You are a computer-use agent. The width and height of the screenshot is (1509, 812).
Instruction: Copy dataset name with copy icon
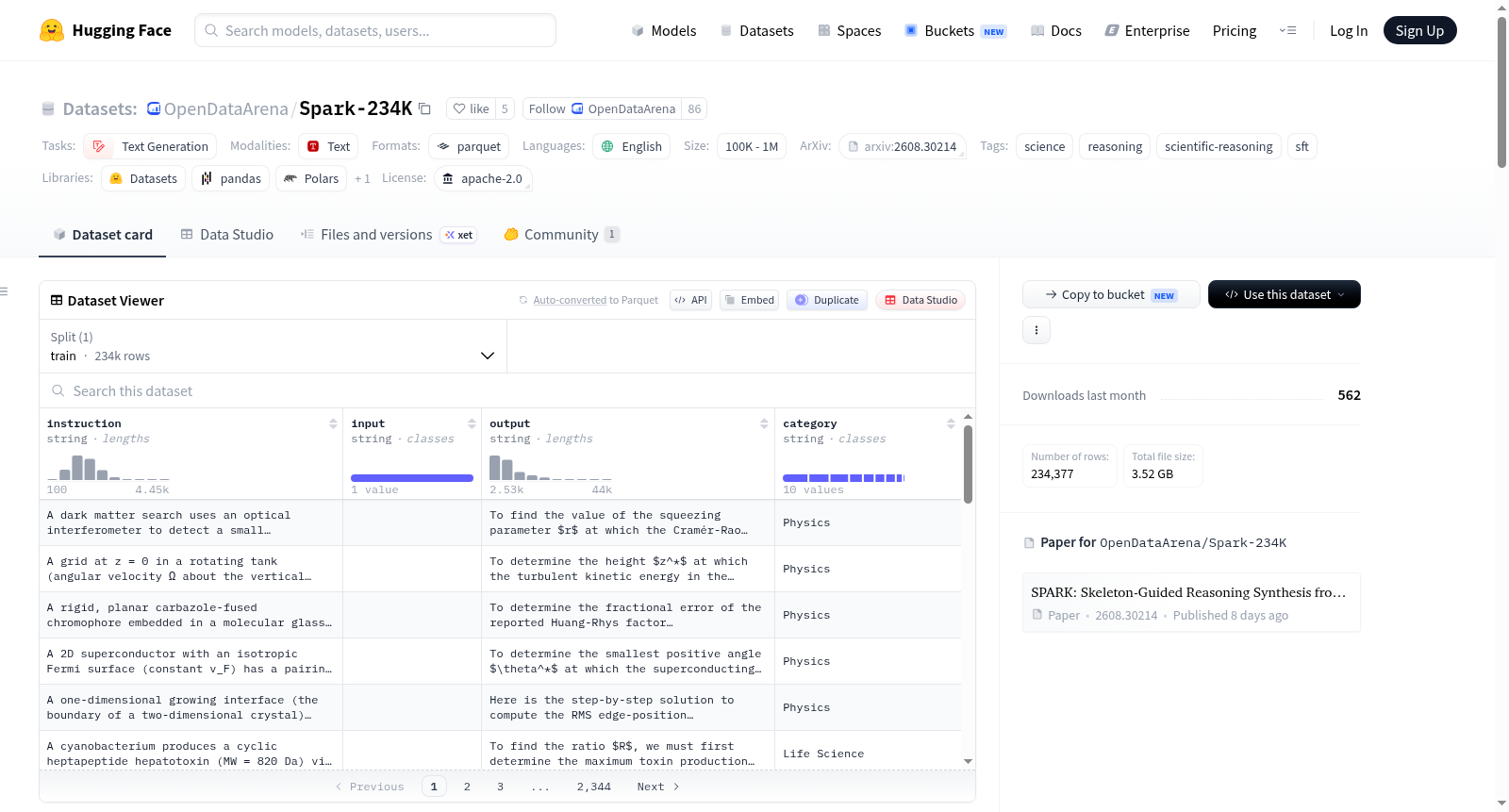424,108
